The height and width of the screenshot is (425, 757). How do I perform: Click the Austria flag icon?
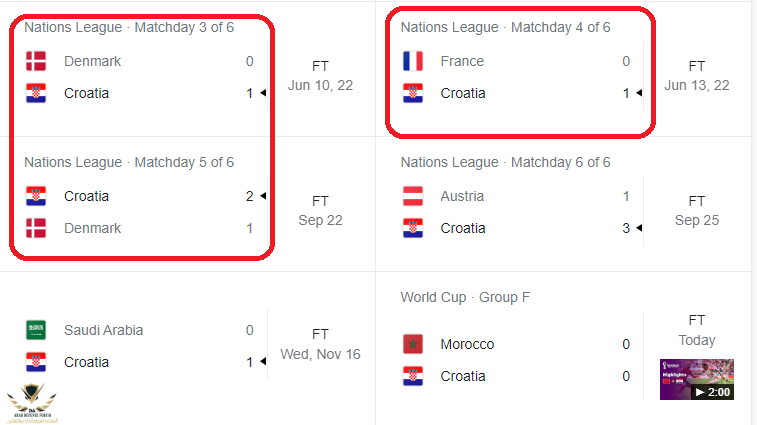[x=412, y=196]
